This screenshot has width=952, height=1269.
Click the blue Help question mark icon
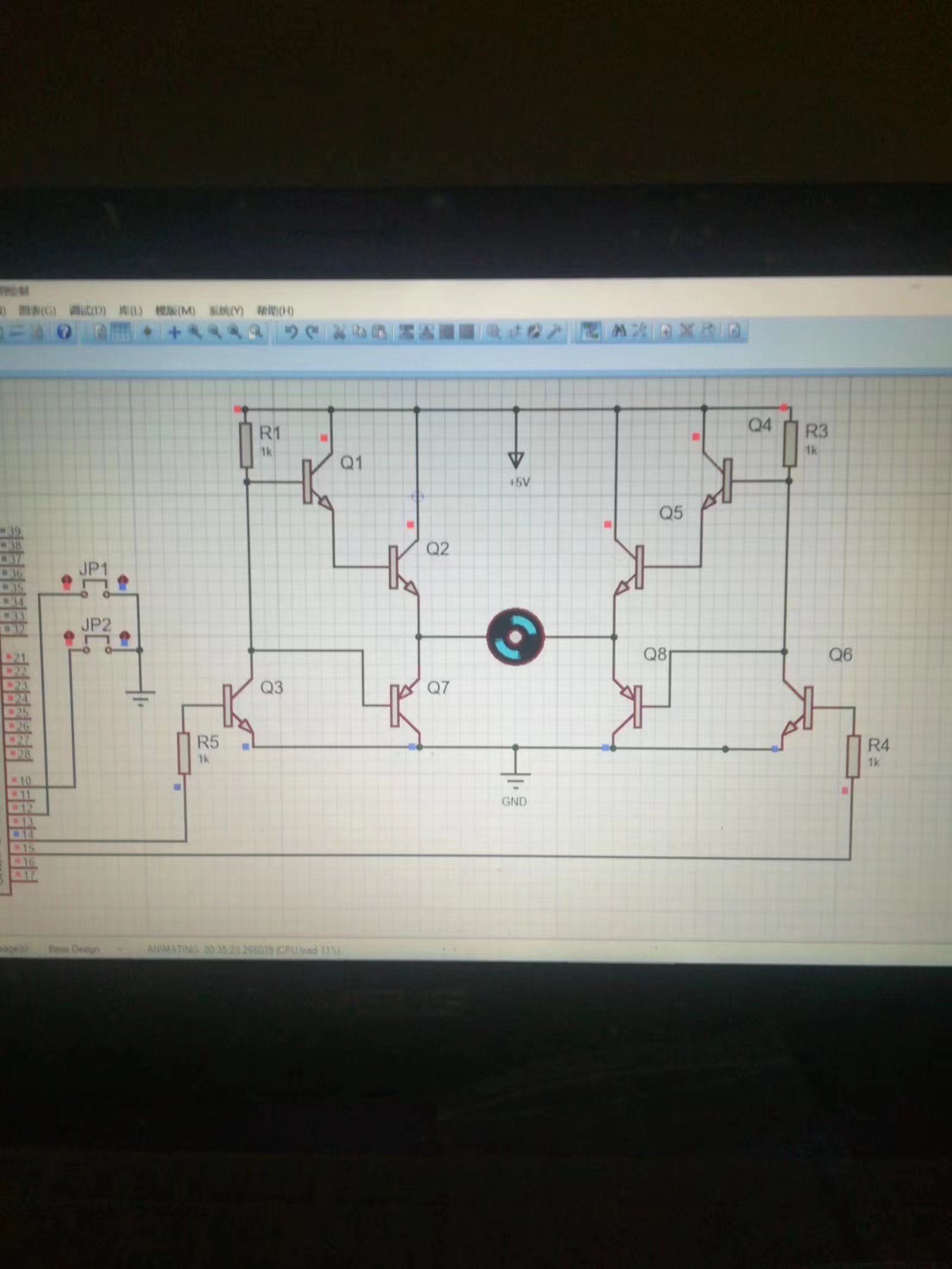[x=65, y=332]
